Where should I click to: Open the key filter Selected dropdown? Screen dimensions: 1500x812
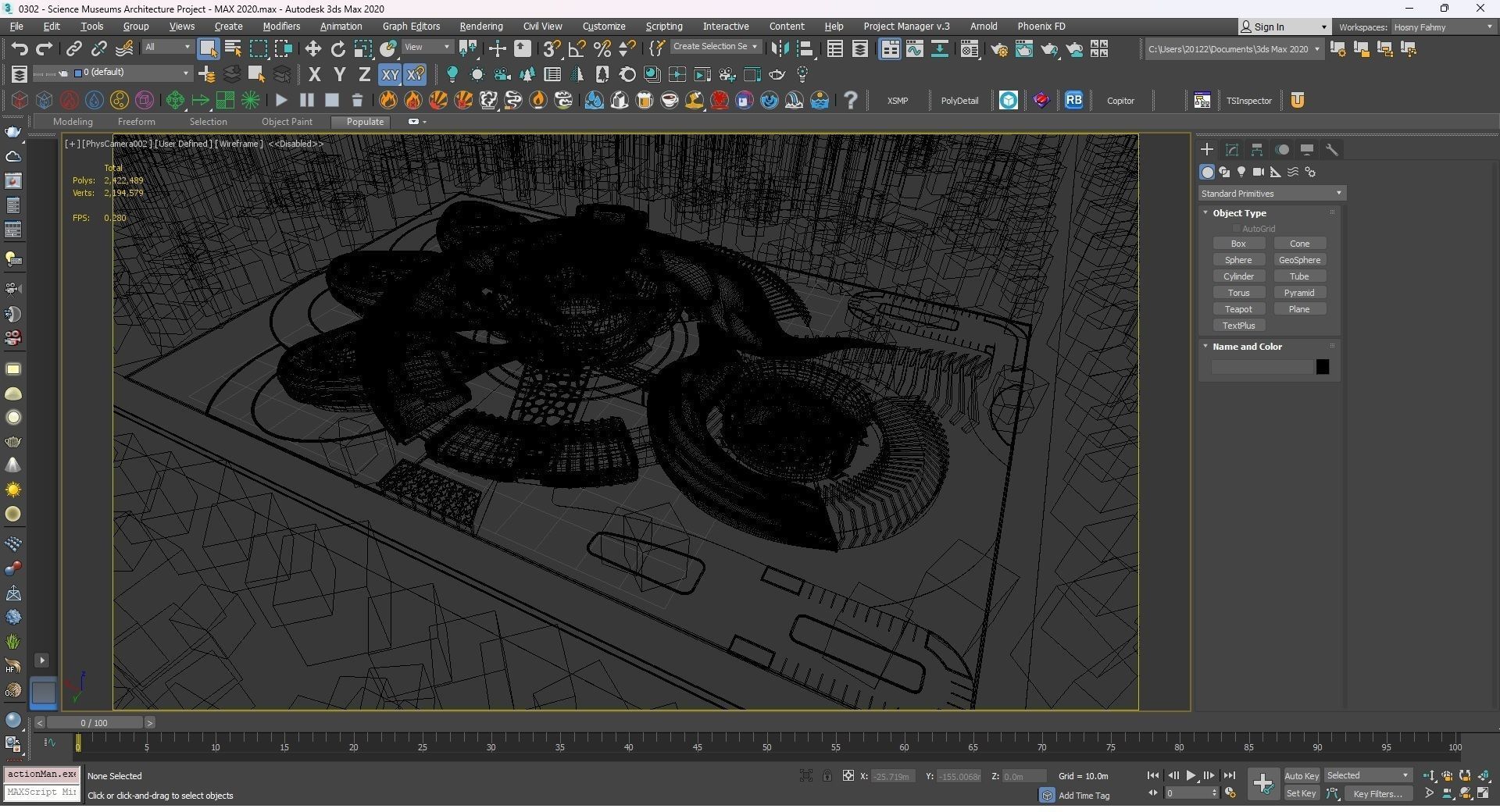tap(1368, 776)
